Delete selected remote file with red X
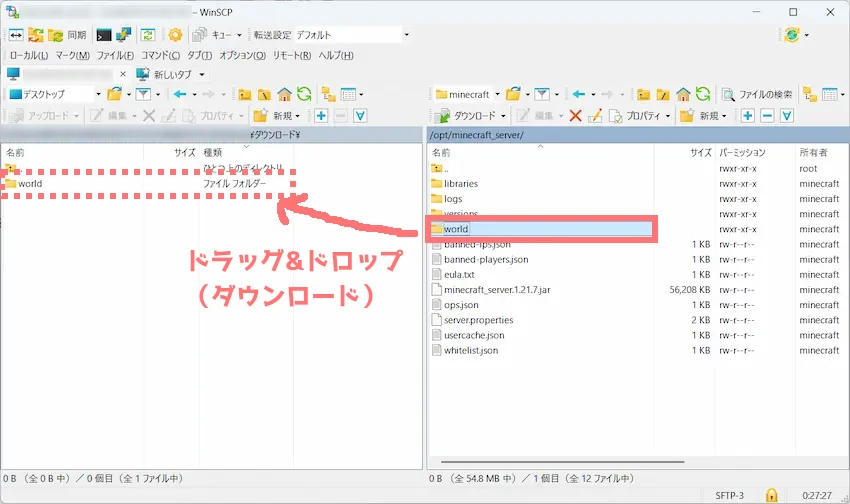The height and width of the screenshot is (504, 850). click(575, 115)
